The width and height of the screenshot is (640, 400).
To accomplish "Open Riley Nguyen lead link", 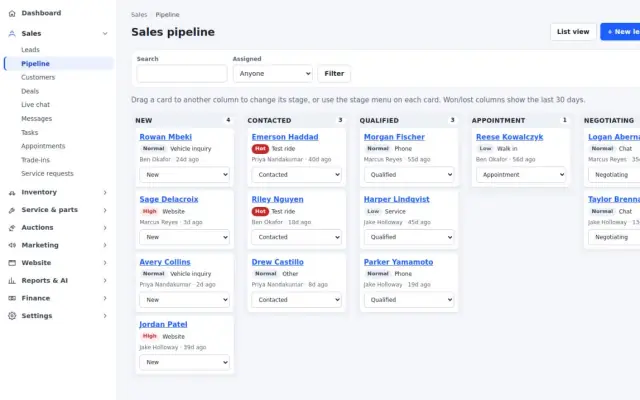I will pyautogui.click(x=278, y=200).
